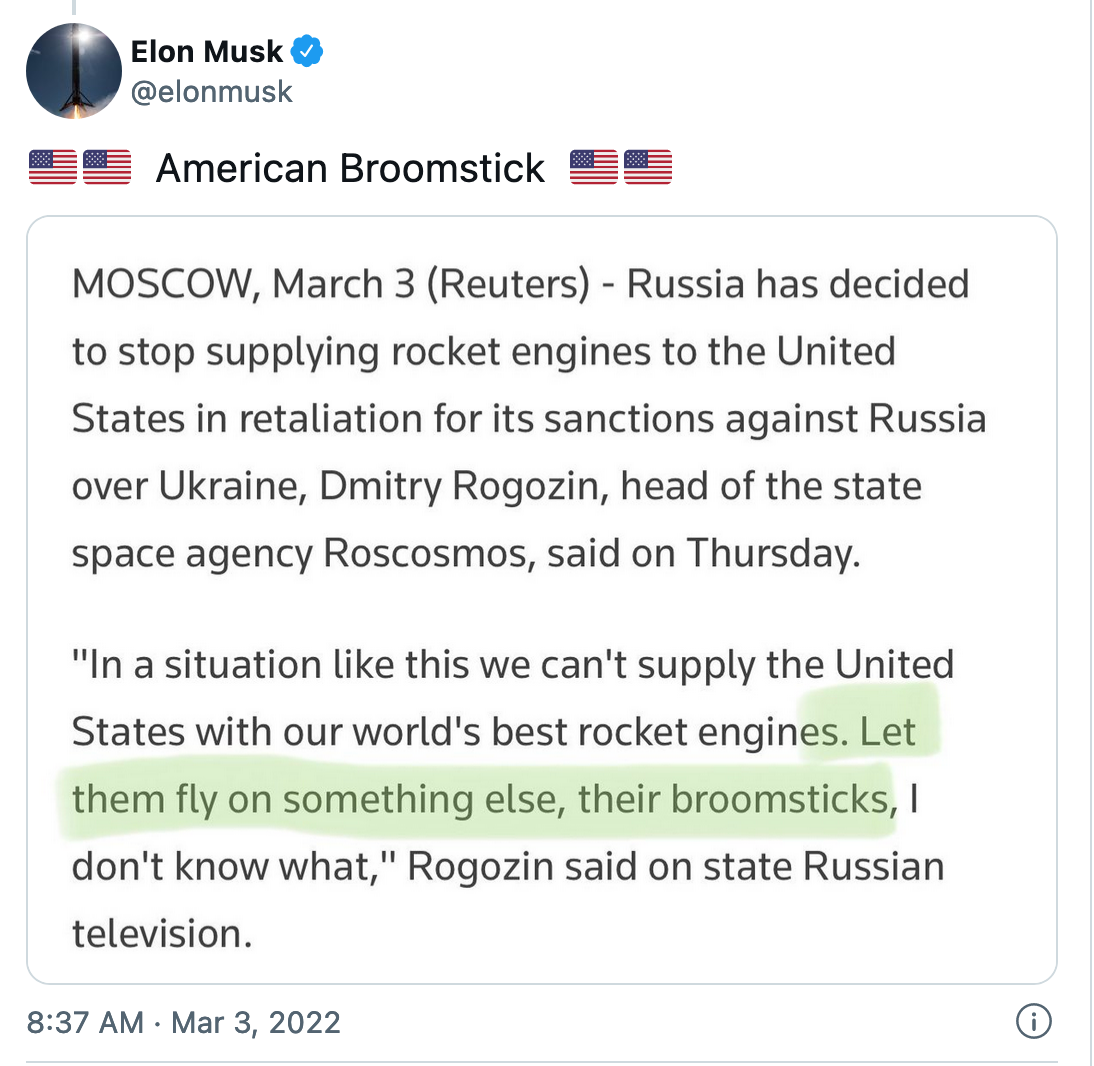The height and width of the screenshot is (1066, 1094).
Task: Open the tweet info icon
Action: tap(1033, 1022)
